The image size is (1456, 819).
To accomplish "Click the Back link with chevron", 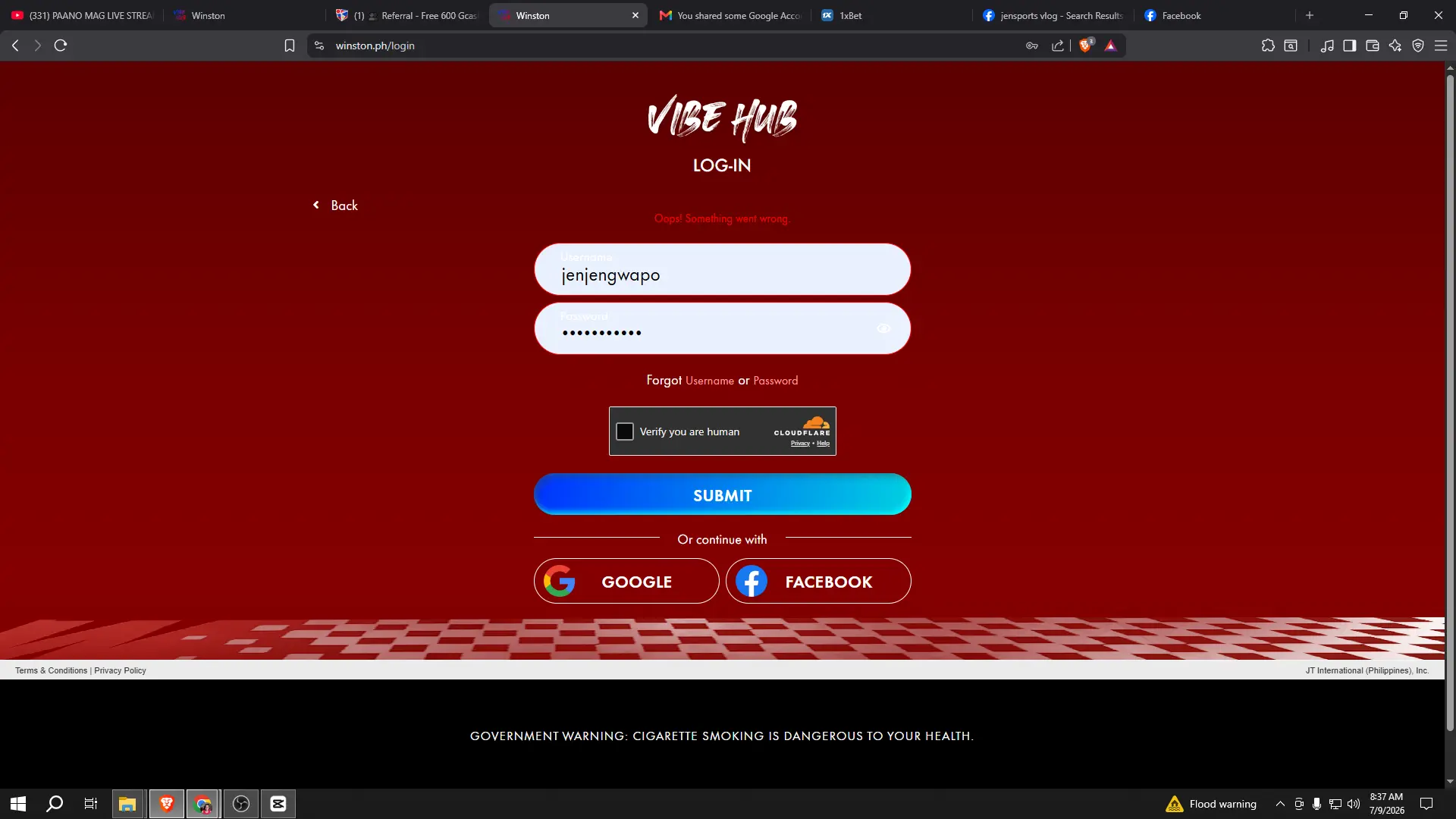I will pos(335,206).
